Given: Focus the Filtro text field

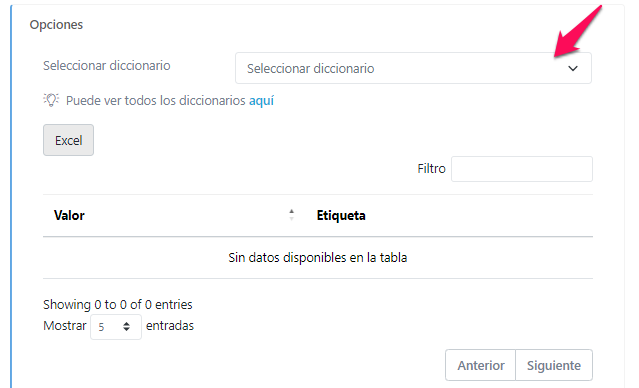Looking at the screenshot, I should coord(522,169).
